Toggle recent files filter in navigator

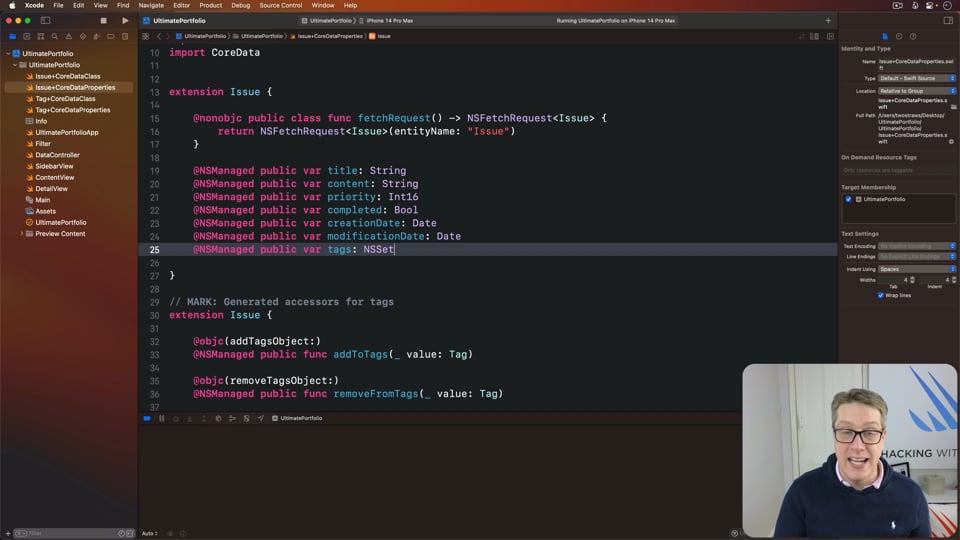coord(121,533)
